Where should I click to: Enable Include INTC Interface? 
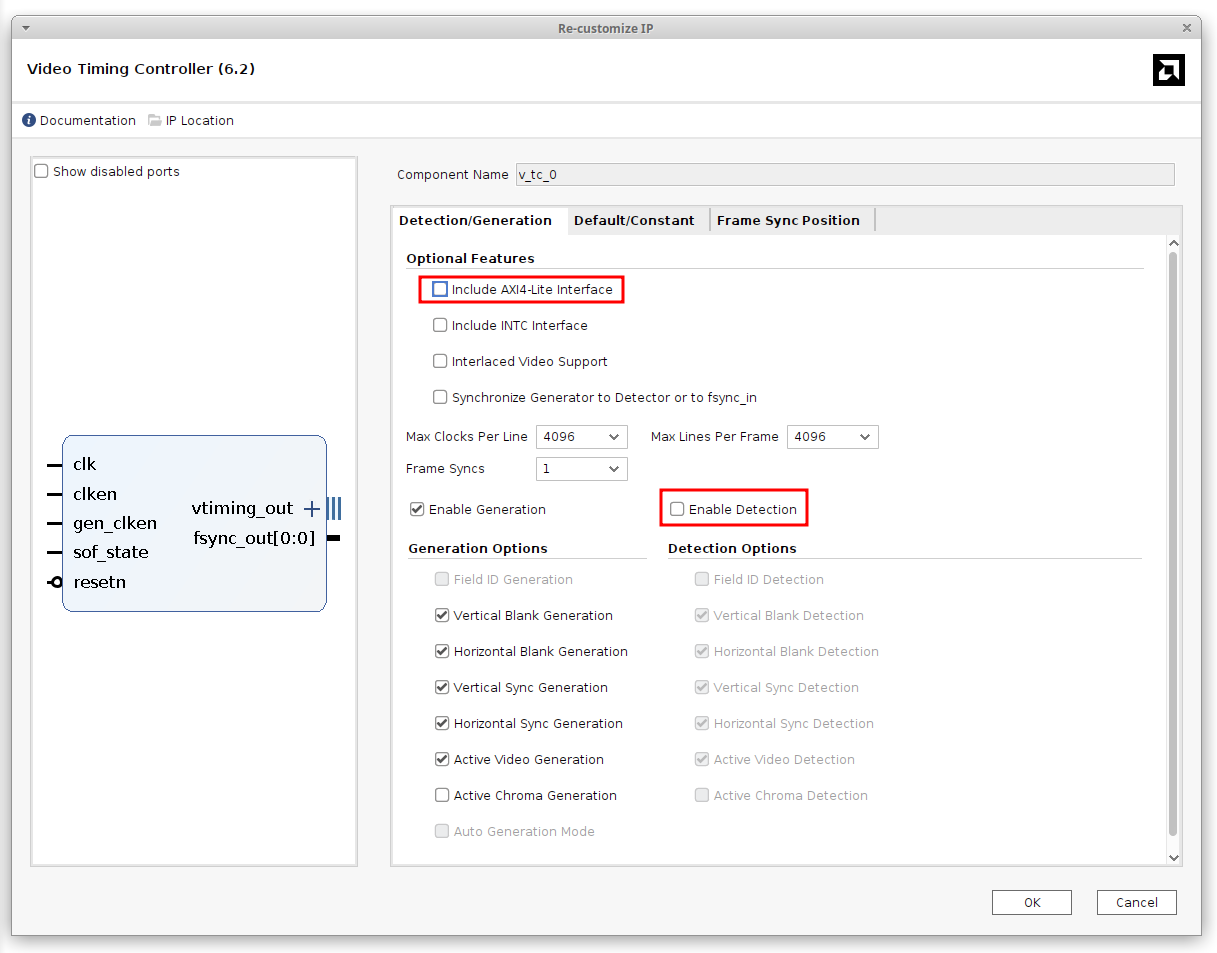click(440, 325)
